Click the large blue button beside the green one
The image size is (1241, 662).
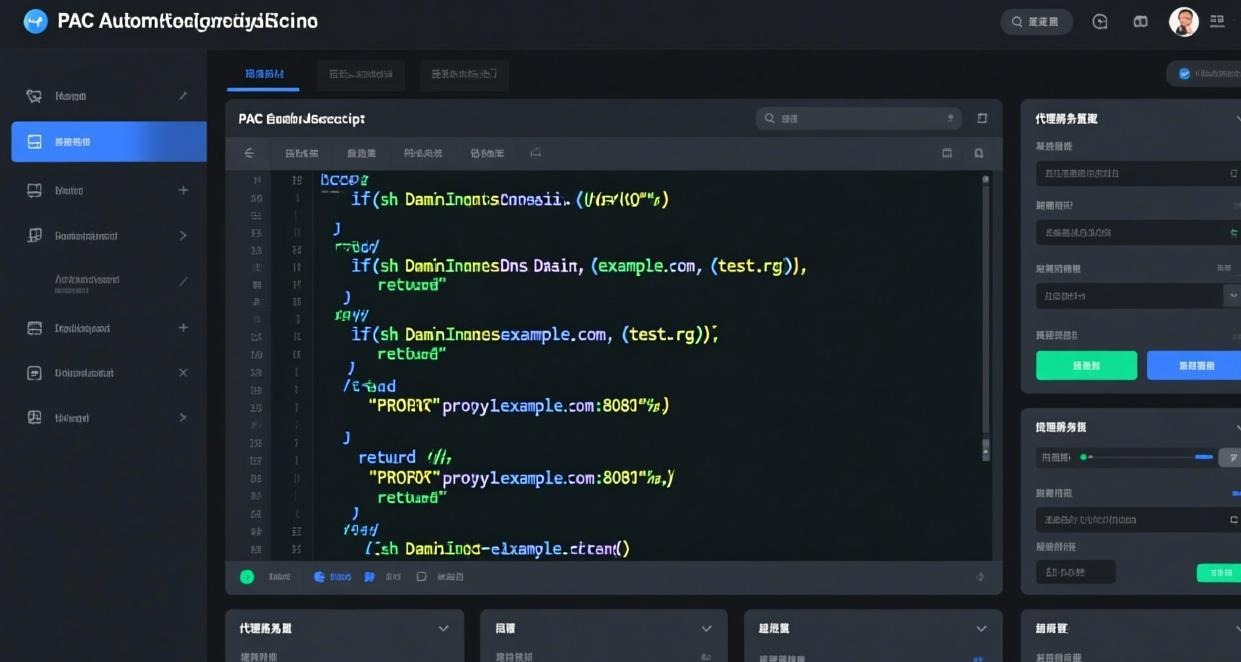point(1194,365)
